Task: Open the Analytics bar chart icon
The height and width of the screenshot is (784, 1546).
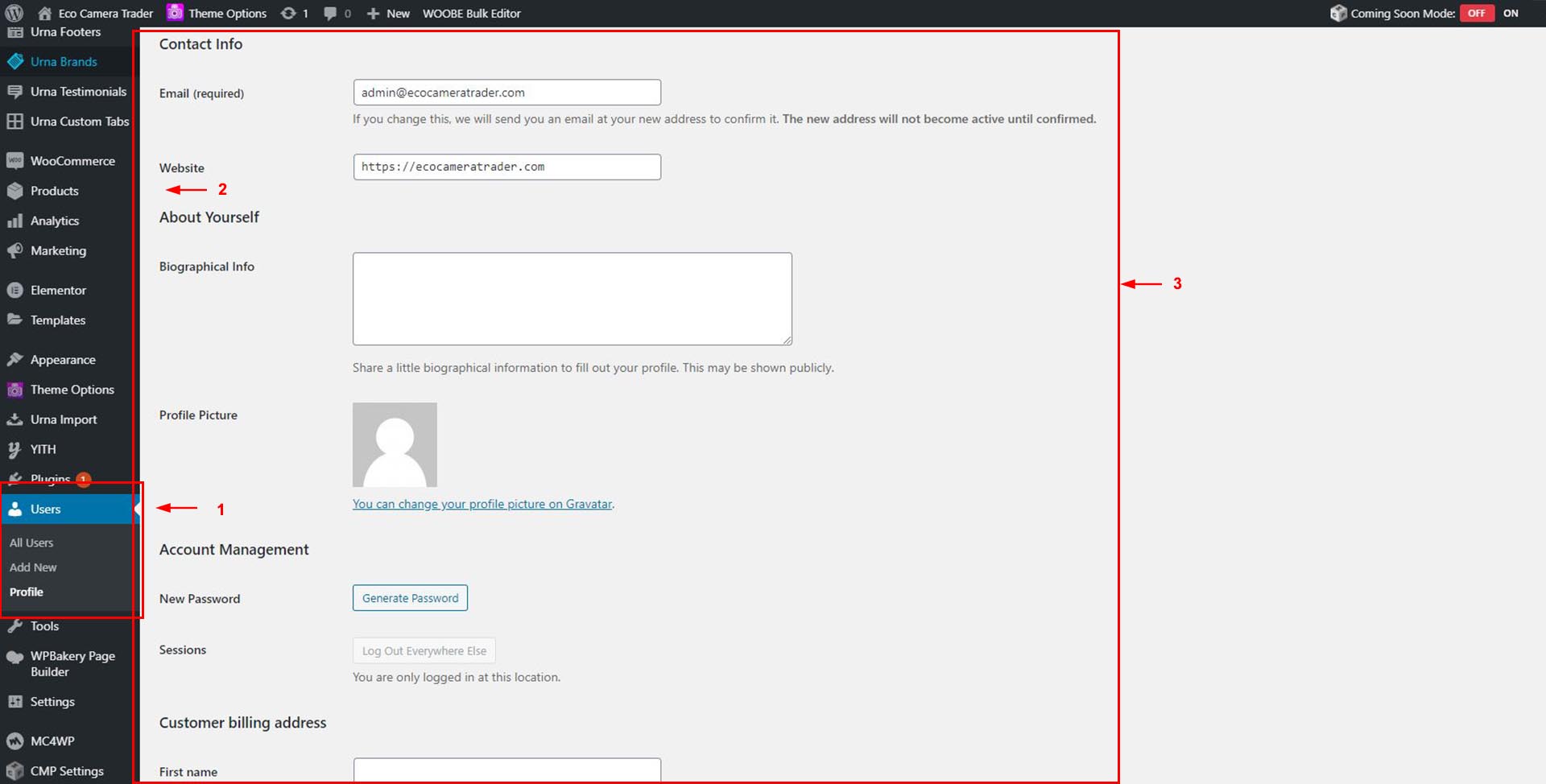Action: click(x=14, y=221)
